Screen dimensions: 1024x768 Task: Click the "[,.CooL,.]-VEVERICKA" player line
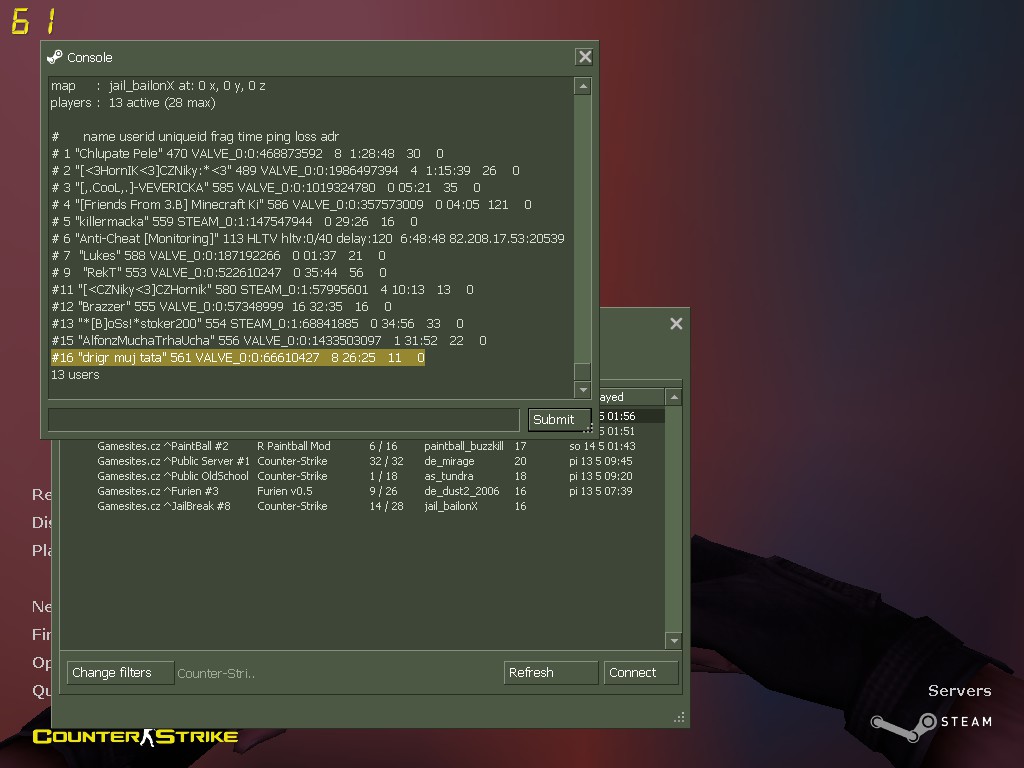coord(266,188)
